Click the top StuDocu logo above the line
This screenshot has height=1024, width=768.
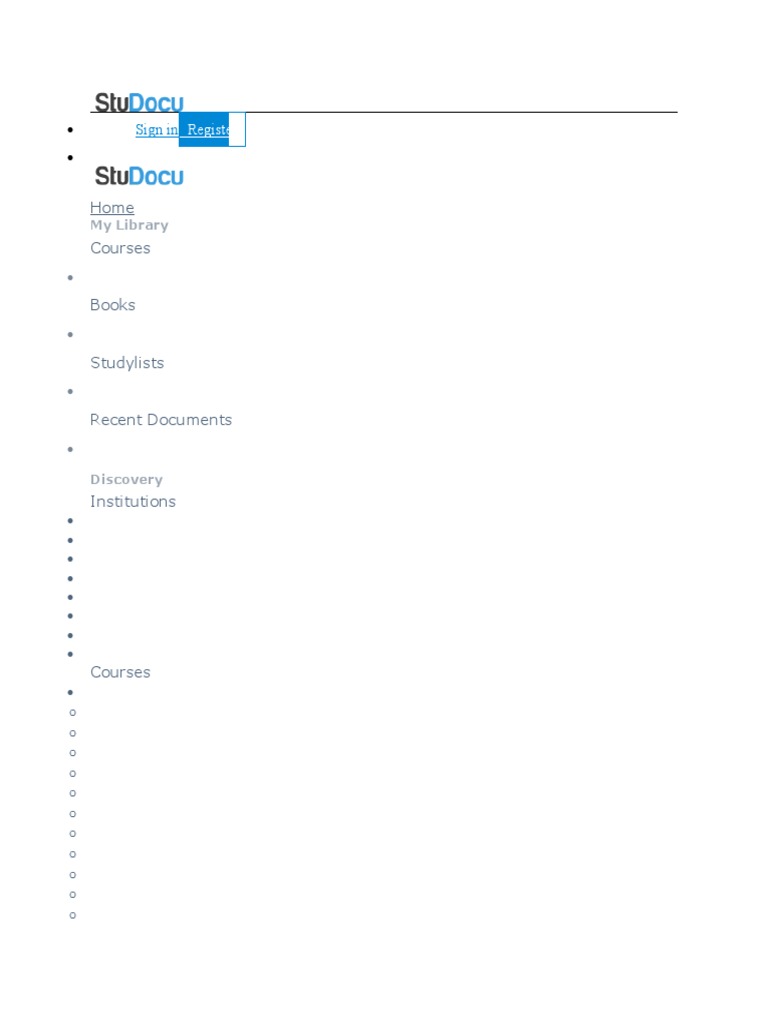pyautogui.click(x=139, y=102)
